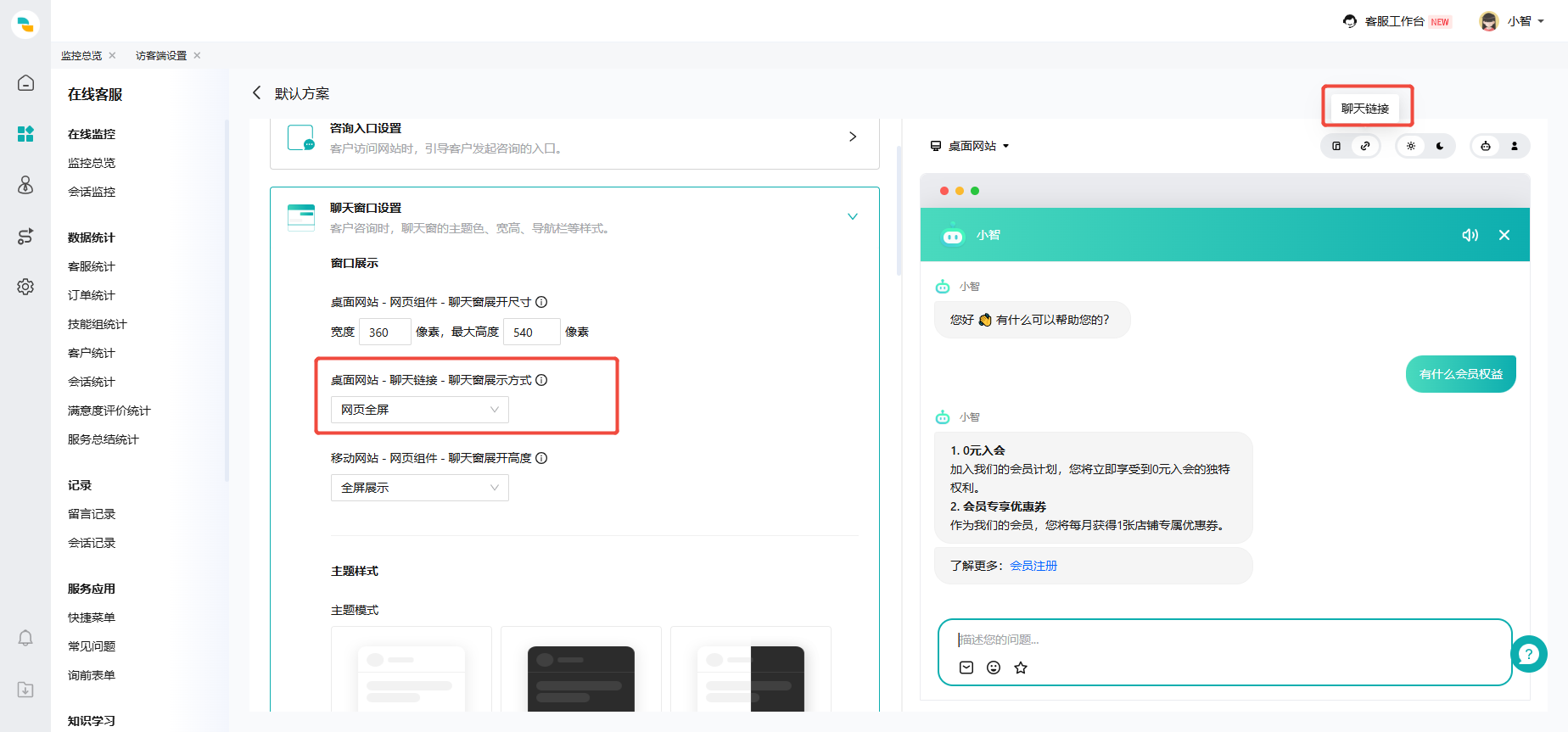Screen dimensions: 1568x732
Task: Collapse the 聊天窗口设置 section
Action: coord(853,216)
